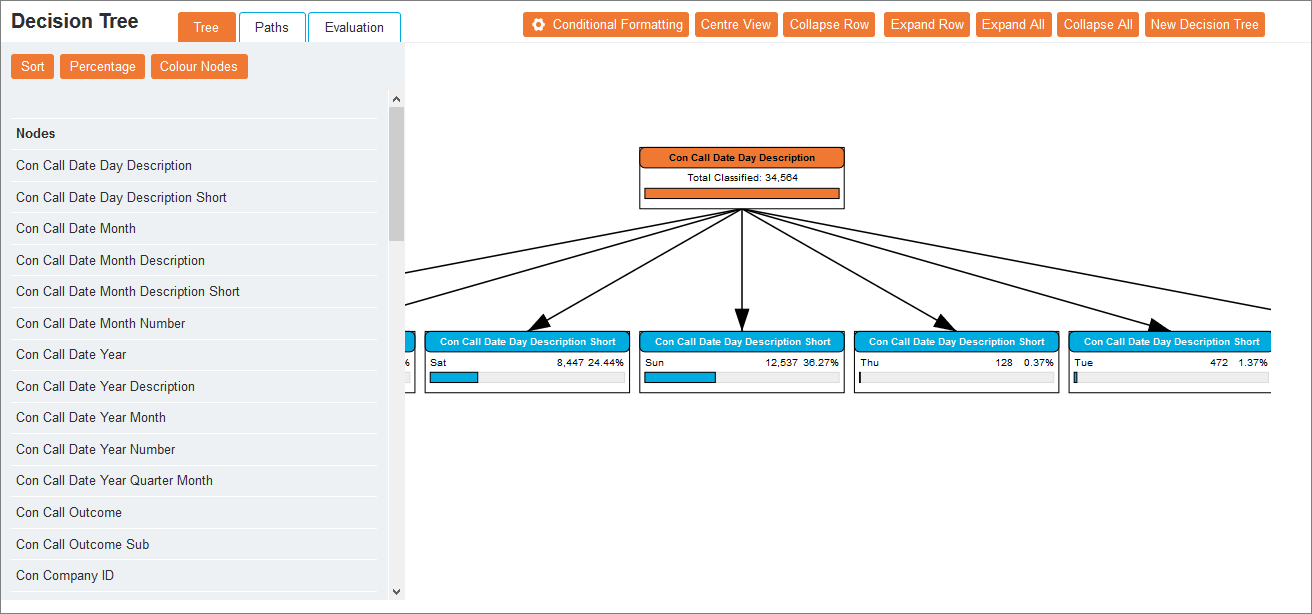Select 'Con Call Date Month' node entry
Image resolution: width=1312 pixels, height=614 pixels.
196,229
